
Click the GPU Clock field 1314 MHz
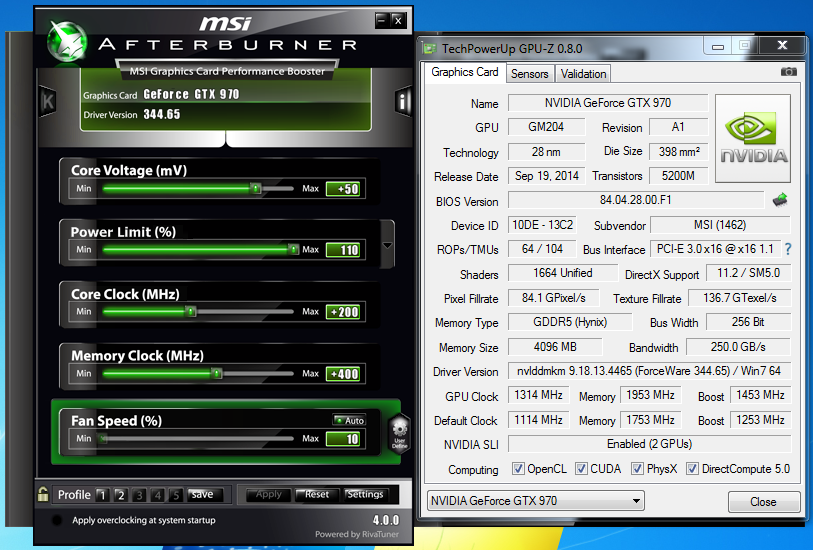[x=538, y=395]
